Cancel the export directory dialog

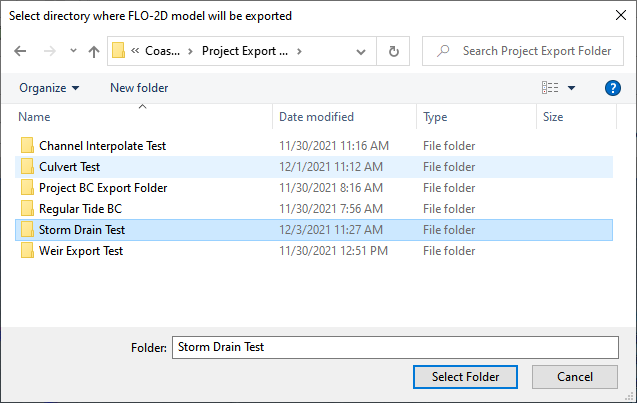pos(574,377)
